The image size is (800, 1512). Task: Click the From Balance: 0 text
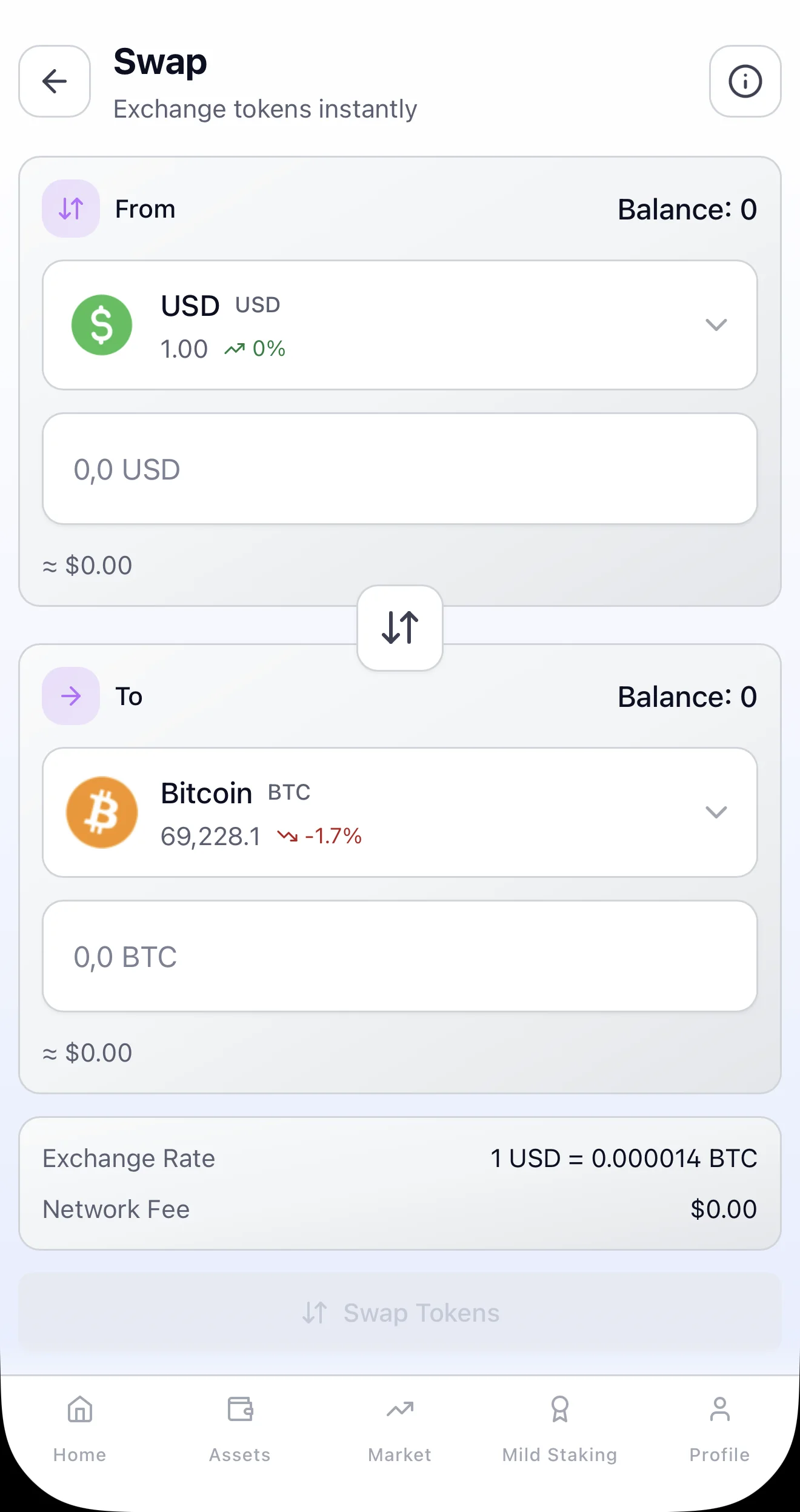click(x=687, y=210)
